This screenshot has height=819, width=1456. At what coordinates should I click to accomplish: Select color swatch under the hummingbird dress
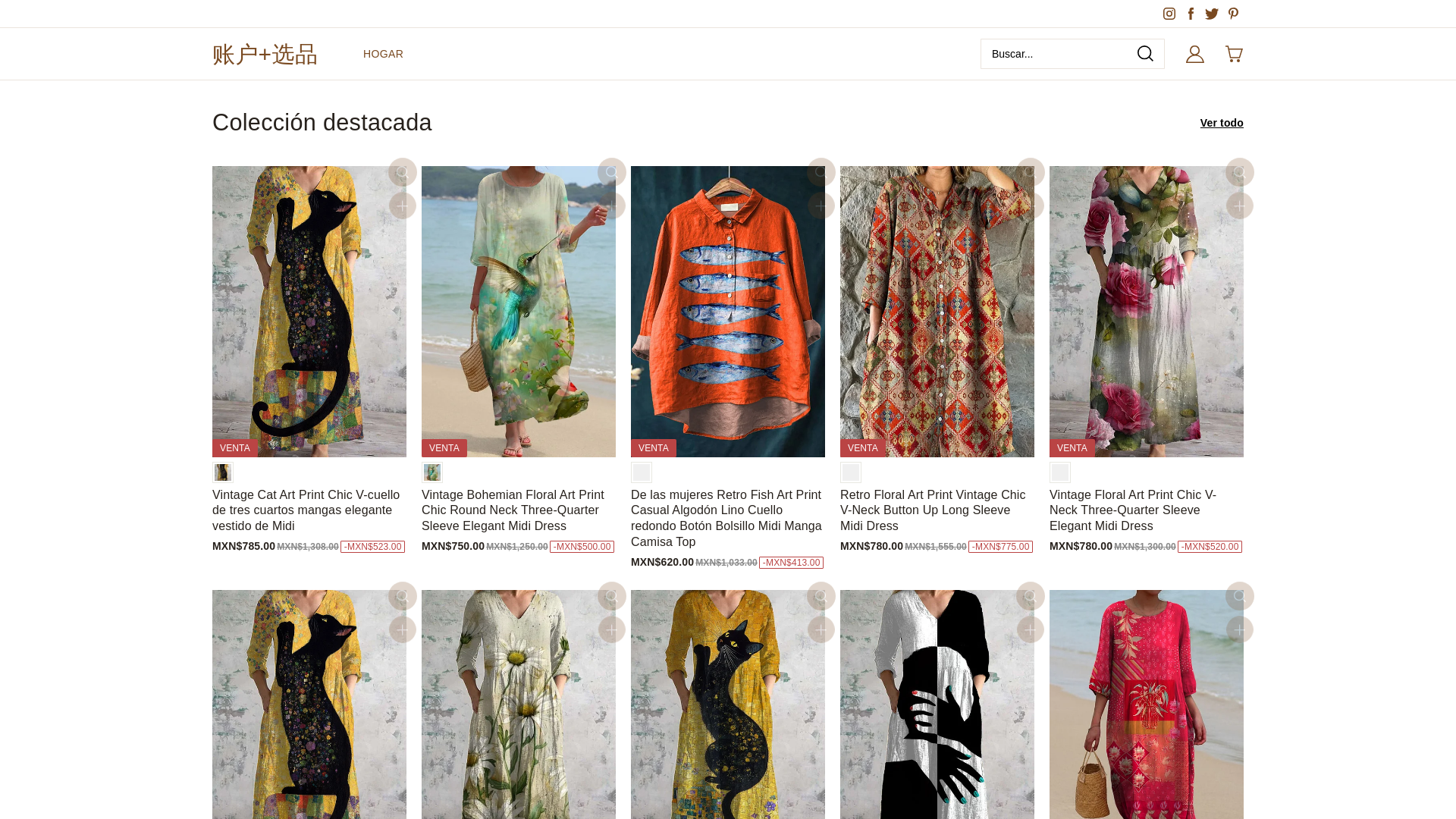pos(432,472)
